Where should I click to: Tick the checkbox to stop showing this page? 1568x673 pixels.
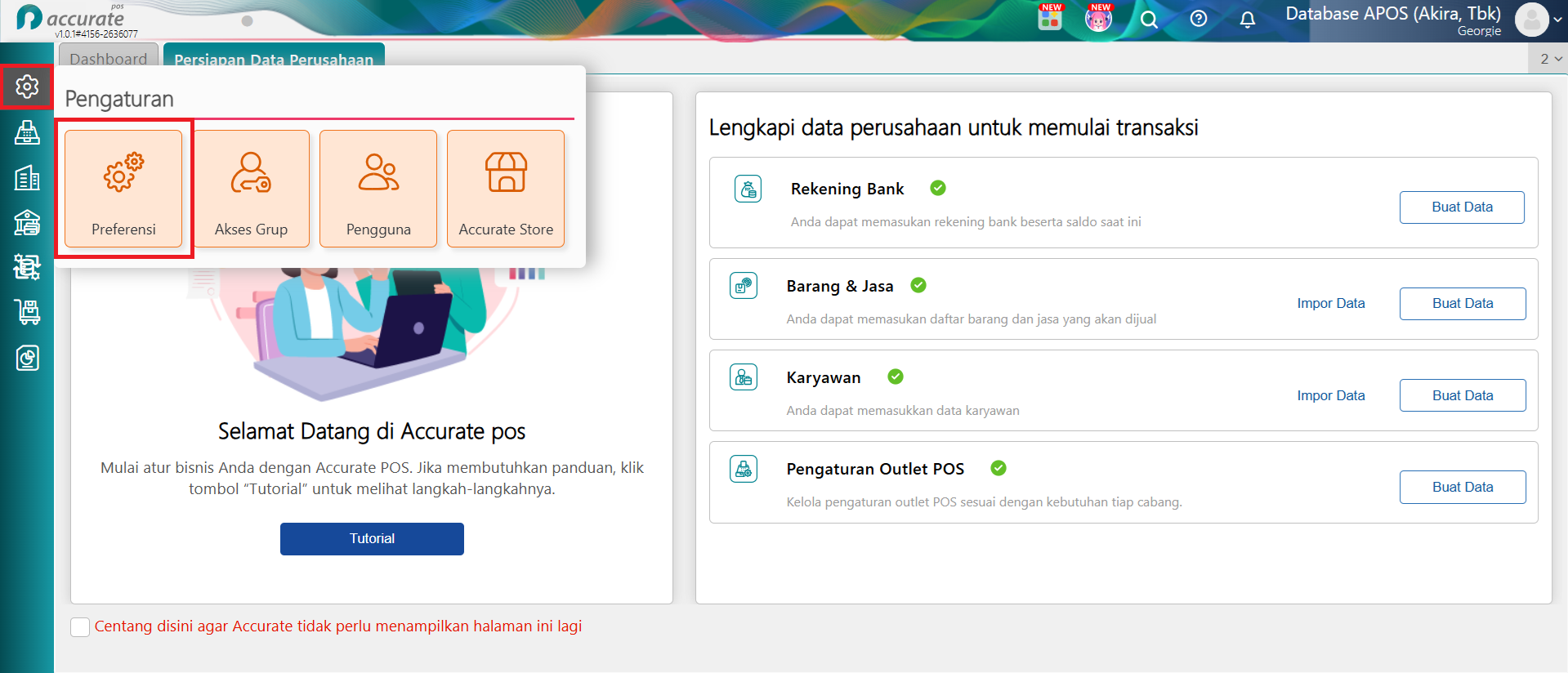click(80, 627)
